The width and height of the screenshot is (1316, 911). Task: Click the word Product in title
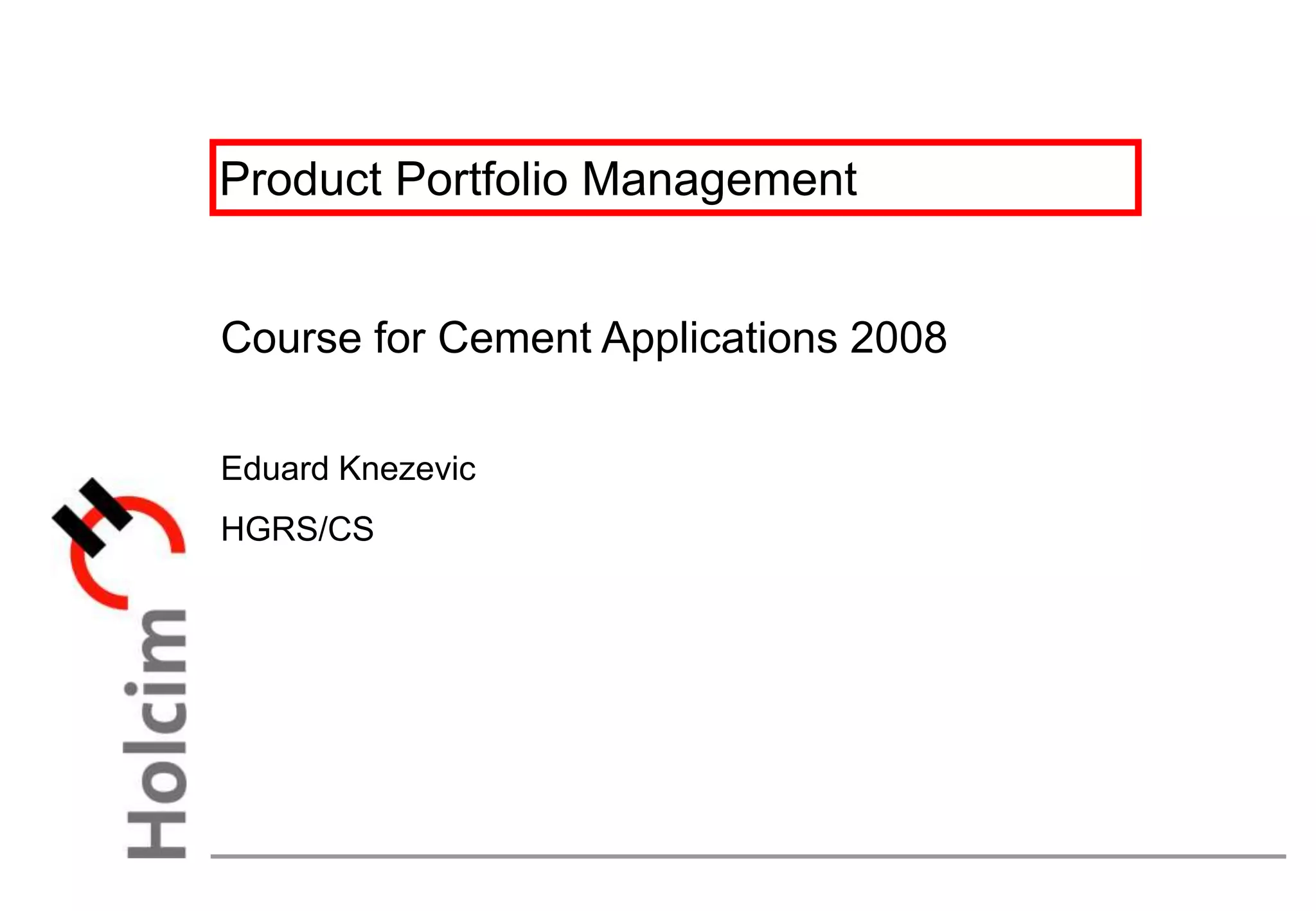point(301,179)
